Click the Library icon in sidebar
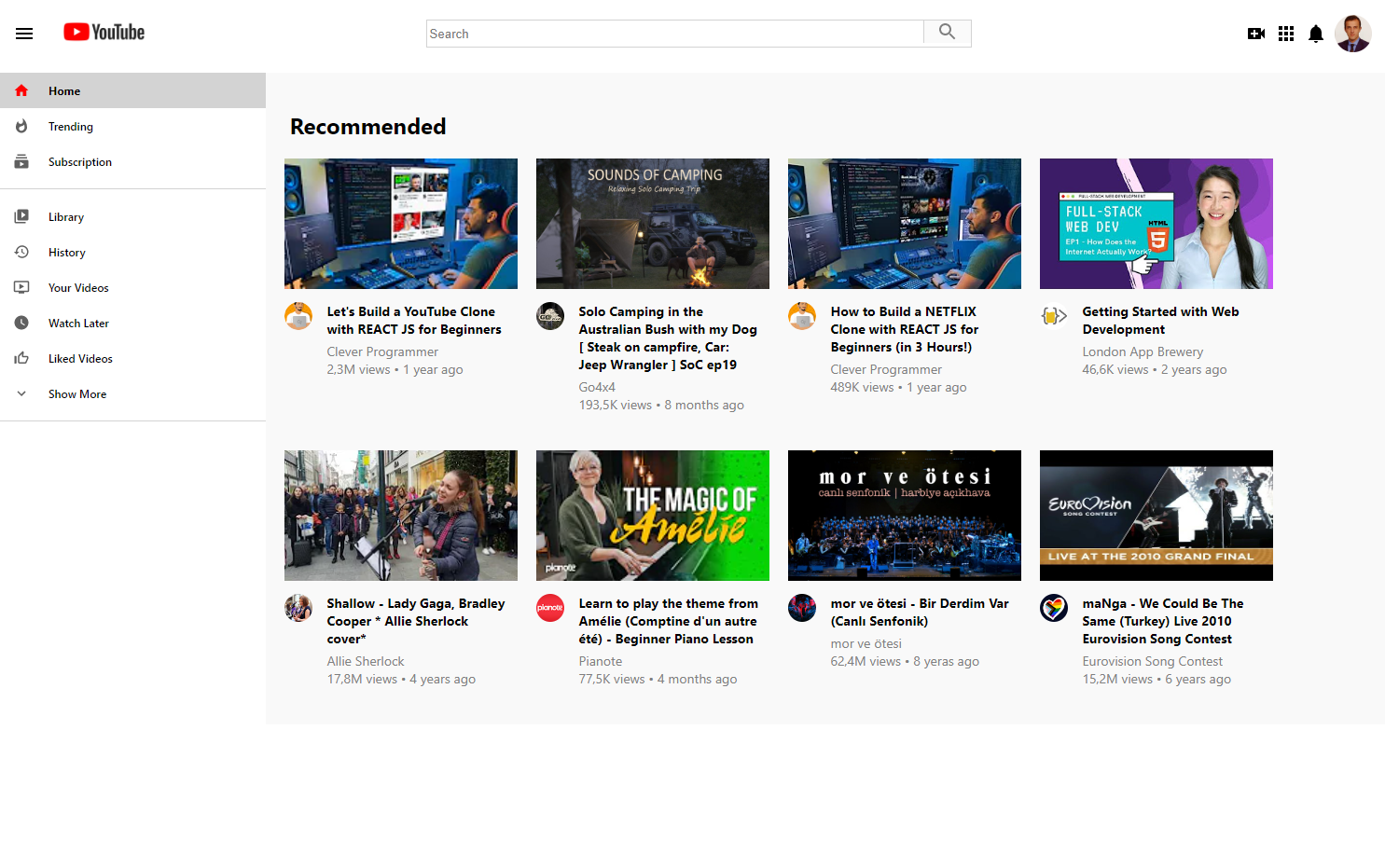This screenshot has width=1385, height=868. 21,216
